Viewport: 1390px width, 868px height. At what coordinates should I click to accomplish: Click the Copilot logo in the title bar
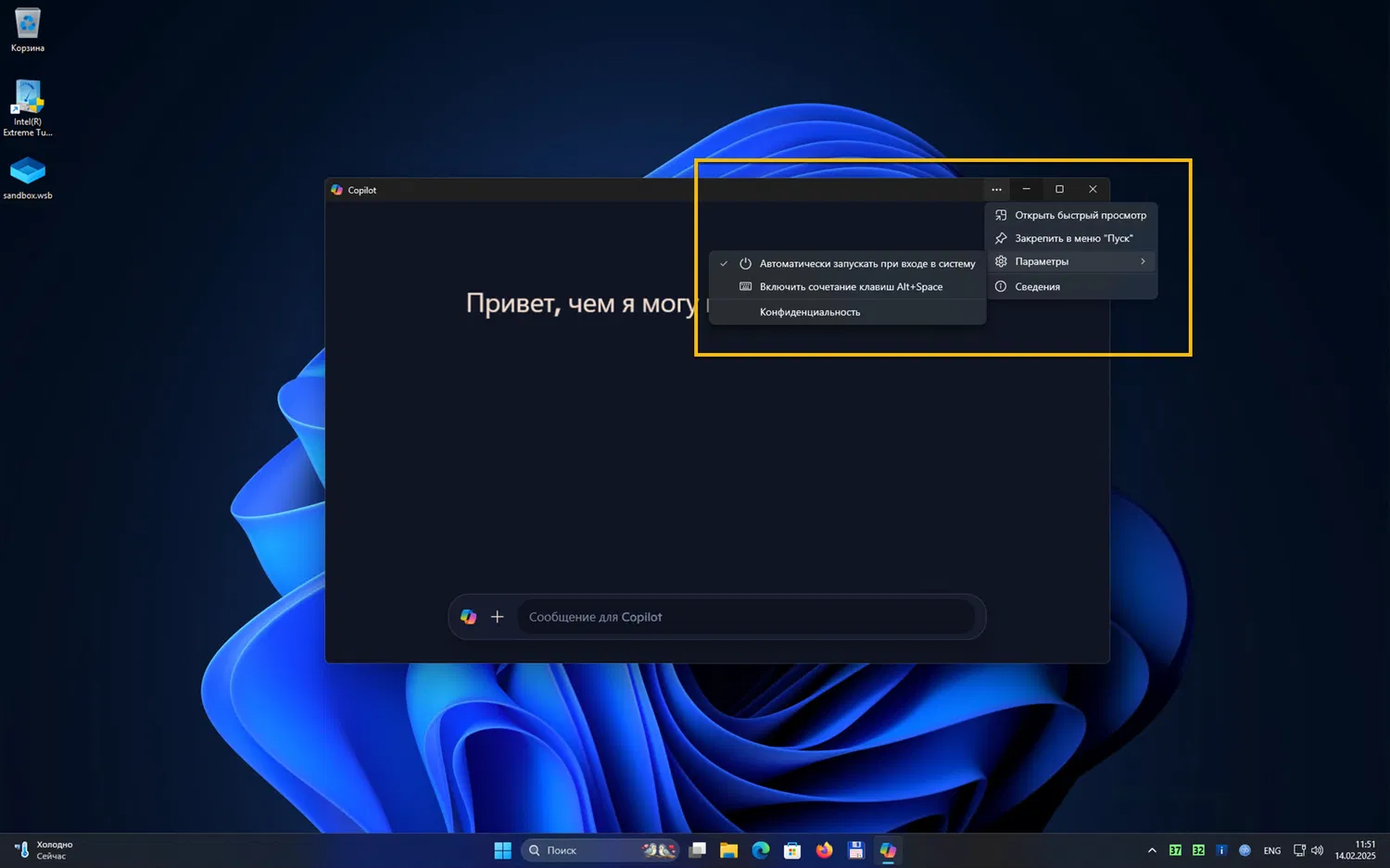coord(336,190)
